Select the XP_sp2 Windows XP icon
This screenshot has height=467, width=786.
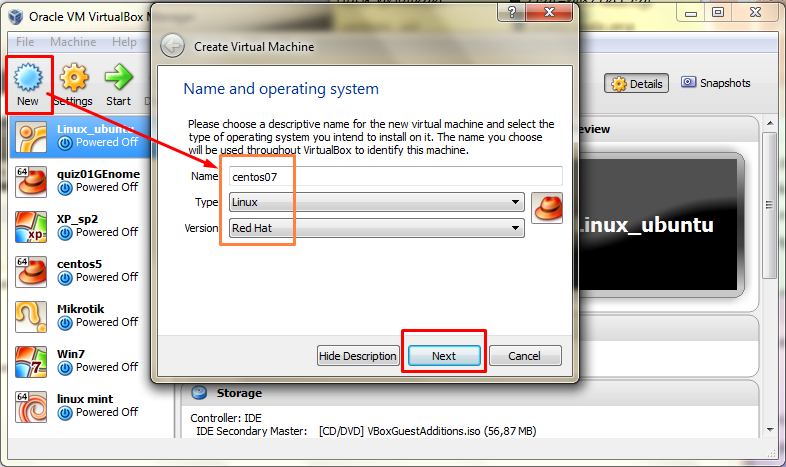[x=31, y=226]
